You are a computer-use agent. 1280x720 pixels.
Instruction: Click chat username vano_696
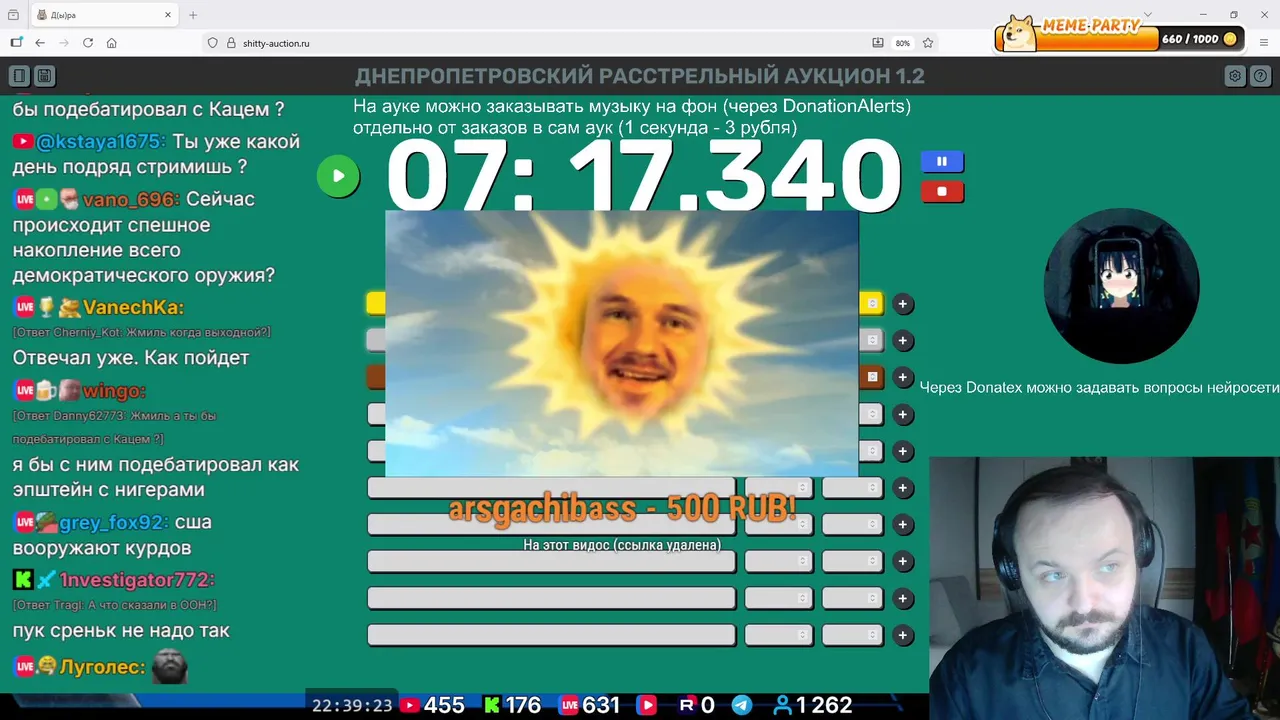click(x=131, y=199)
